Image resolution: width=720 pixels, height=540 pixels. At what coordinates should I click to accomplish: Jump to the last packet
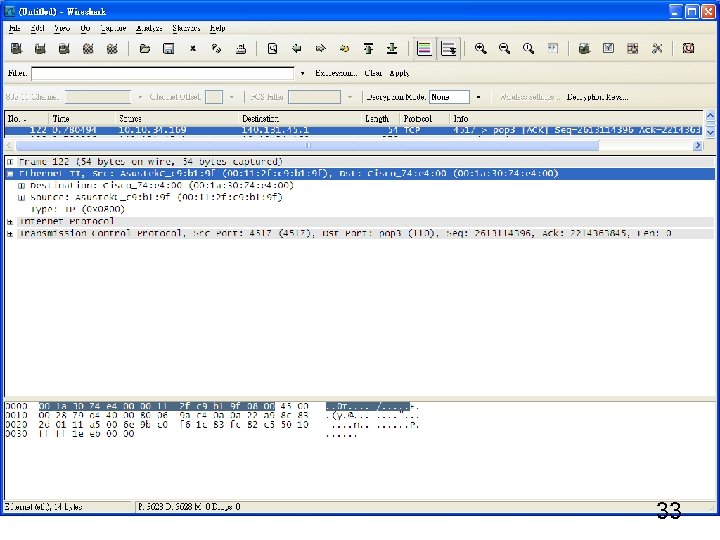click(x=392, y=48)
